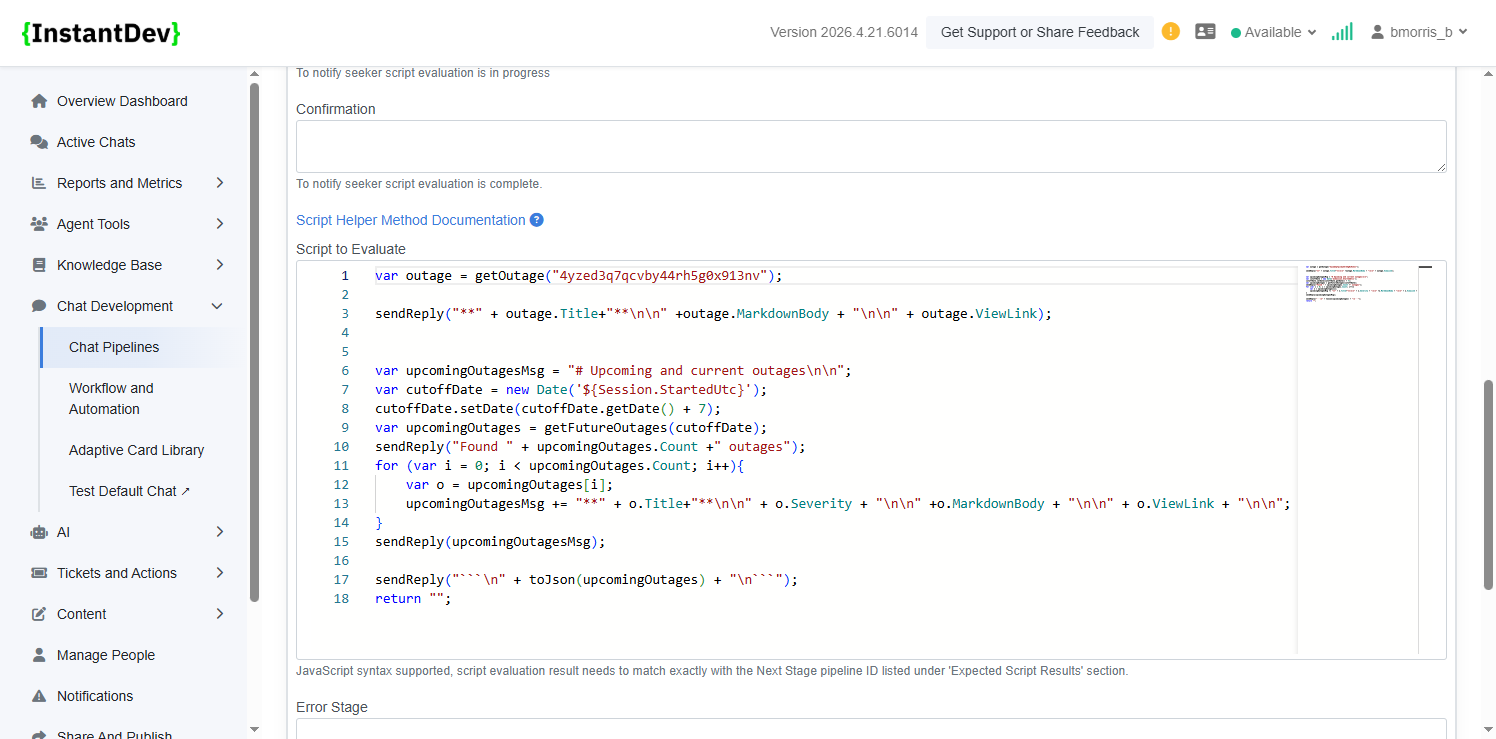Click the AI robot icon
Screen dimensions: 1496x739
point(39,532)
